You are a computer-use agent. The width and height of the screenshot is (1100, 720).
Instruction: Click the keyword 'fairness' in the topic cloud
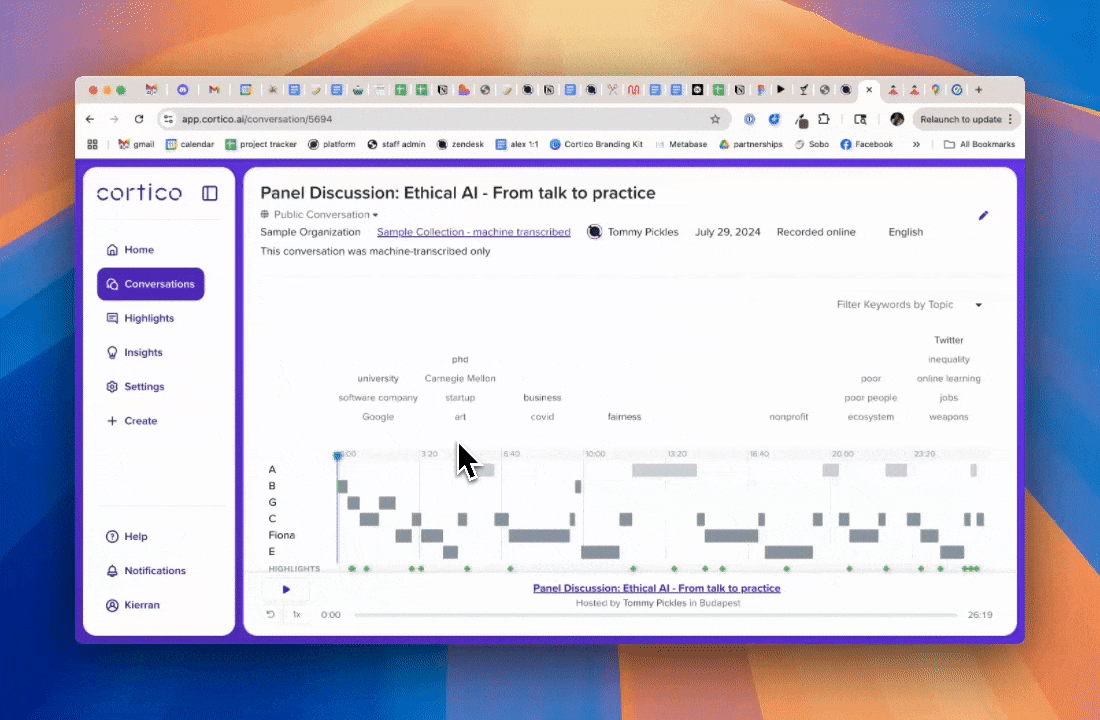[624, 417]
